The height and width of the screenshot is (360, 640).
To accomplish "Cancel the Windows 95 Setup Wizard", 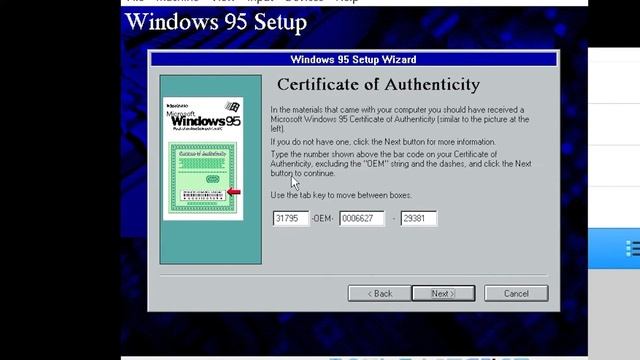I will click(x=516, y=293).
